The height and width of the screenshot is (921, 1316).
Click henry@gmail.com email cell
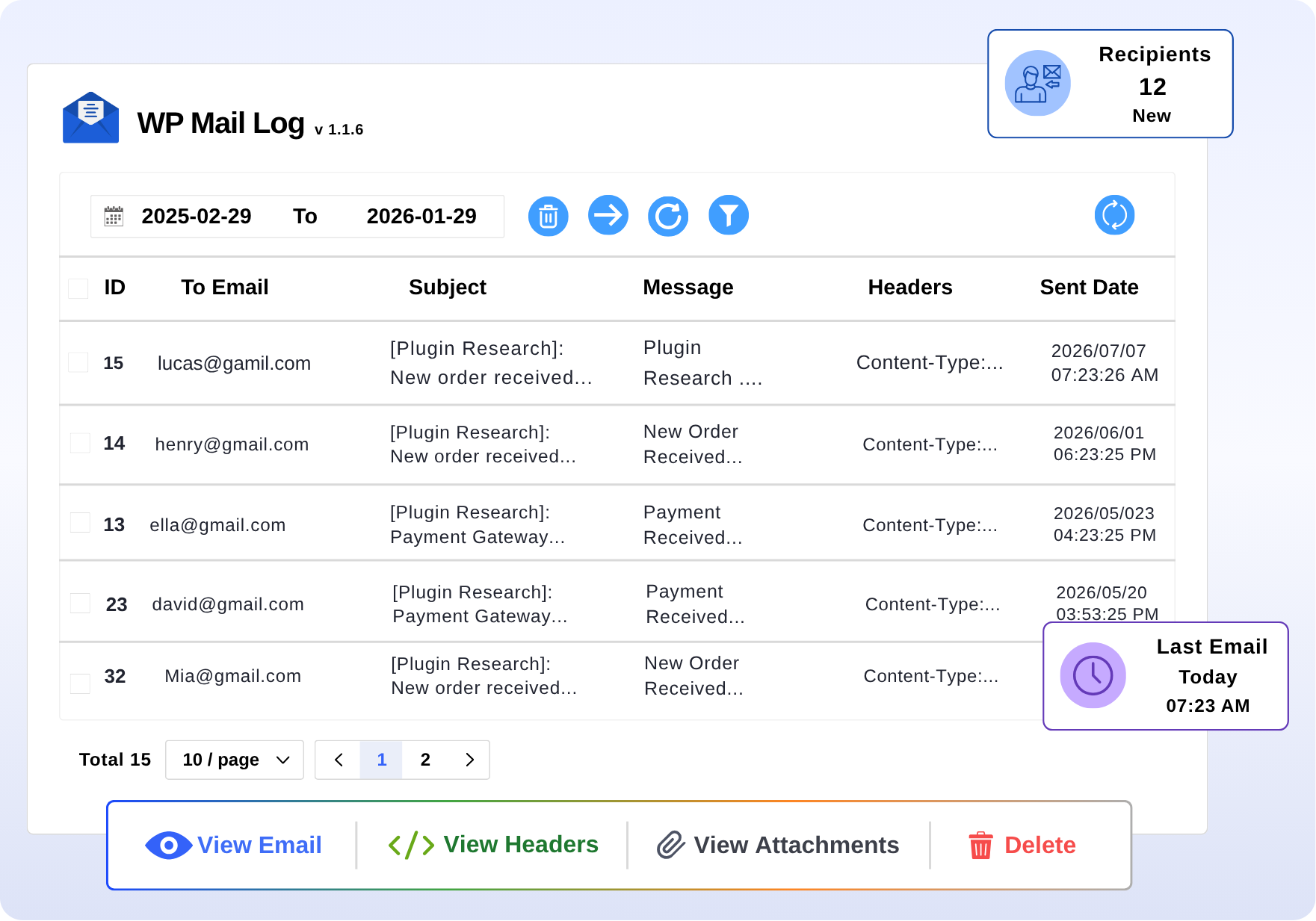[232, 444]
